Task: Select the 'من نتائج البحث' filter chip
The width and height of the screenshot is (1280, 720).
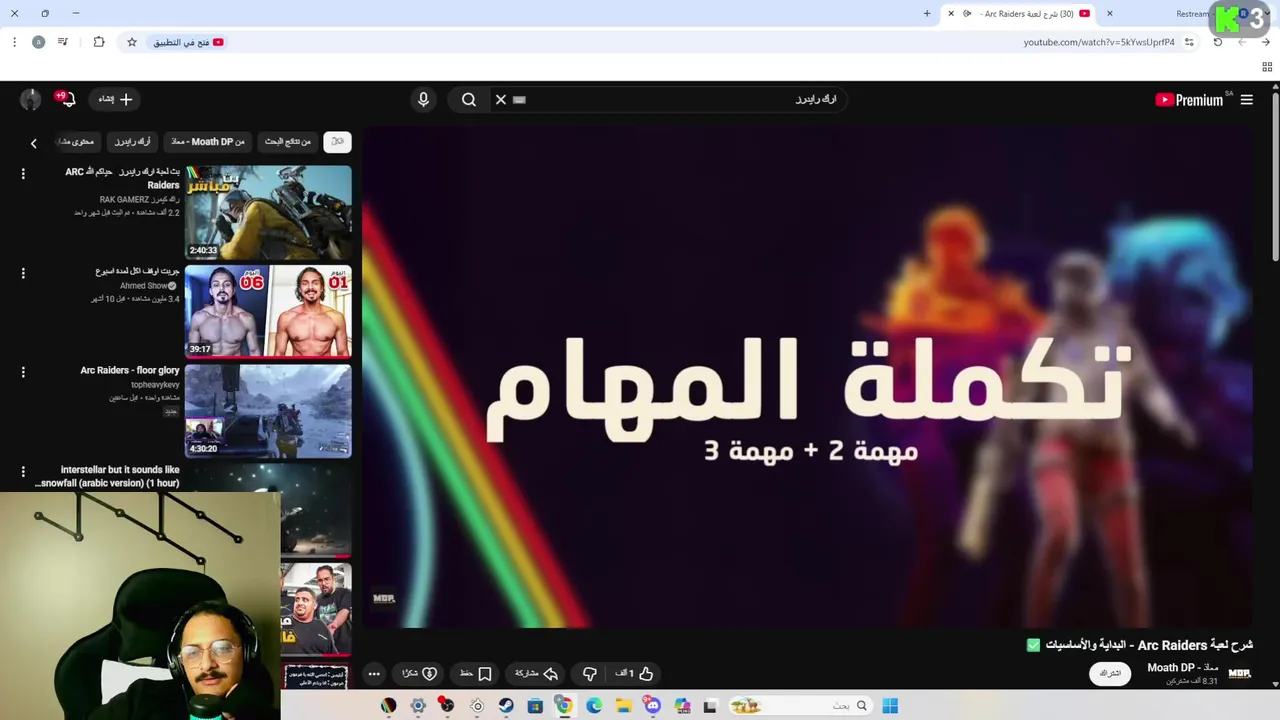Action: click(x=288, y=141)
